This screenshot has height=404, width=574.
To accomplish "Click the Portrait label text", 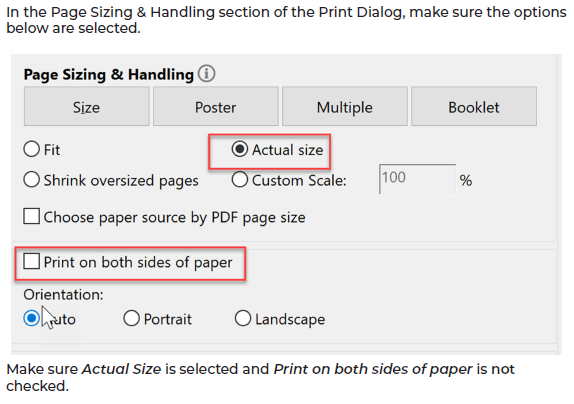I will (x=168, y=319).
